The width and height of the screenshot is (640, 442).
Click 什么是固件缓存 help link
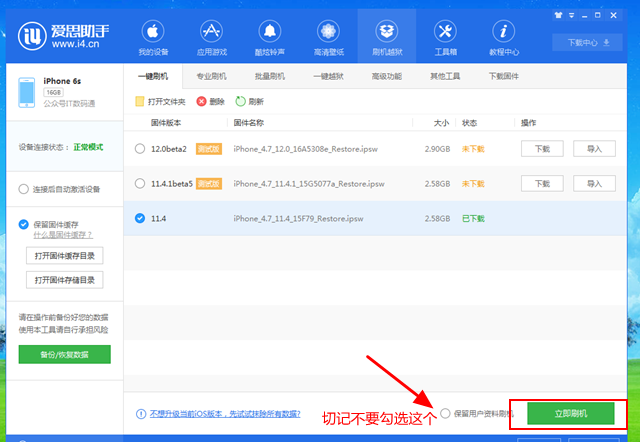pyautogui.click(x=62, y=235)
